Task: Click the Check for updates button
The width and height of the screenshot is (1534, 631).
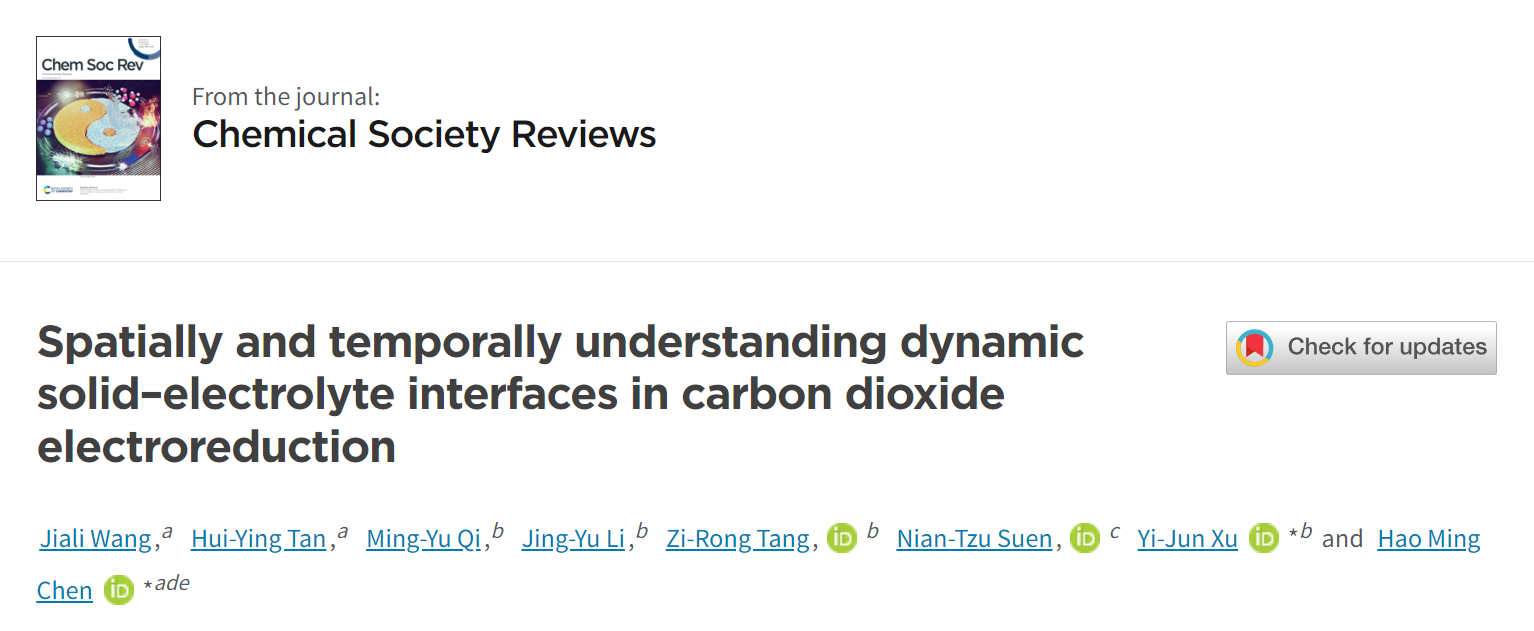Action: [x=1361, y=348]
